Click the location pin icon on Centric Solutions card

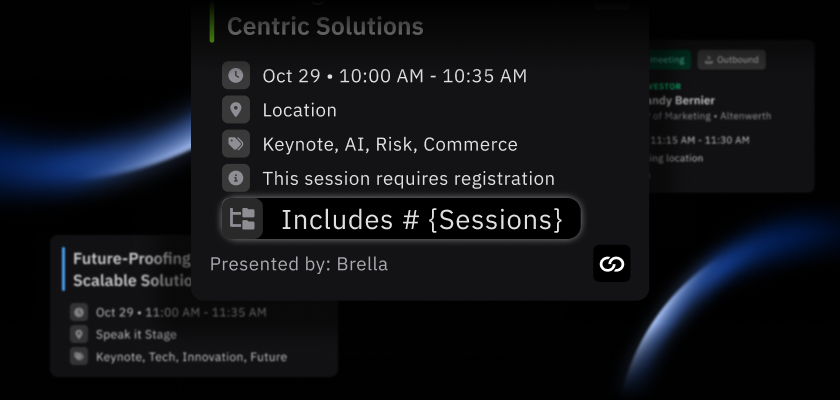point(235,110)
